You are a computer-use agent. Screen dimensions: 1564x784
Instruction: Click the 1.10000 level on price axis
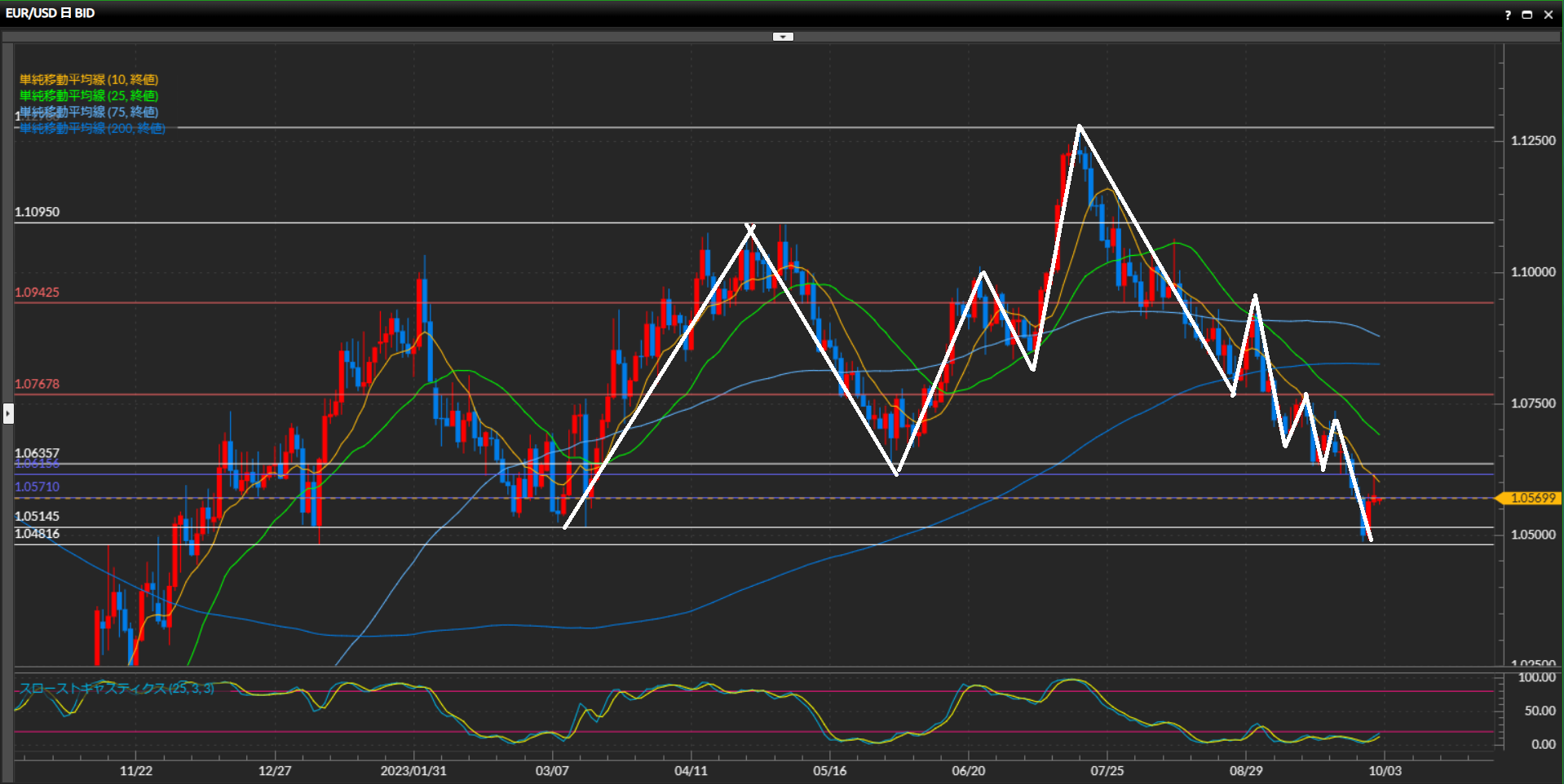(x=1533, y=272)
